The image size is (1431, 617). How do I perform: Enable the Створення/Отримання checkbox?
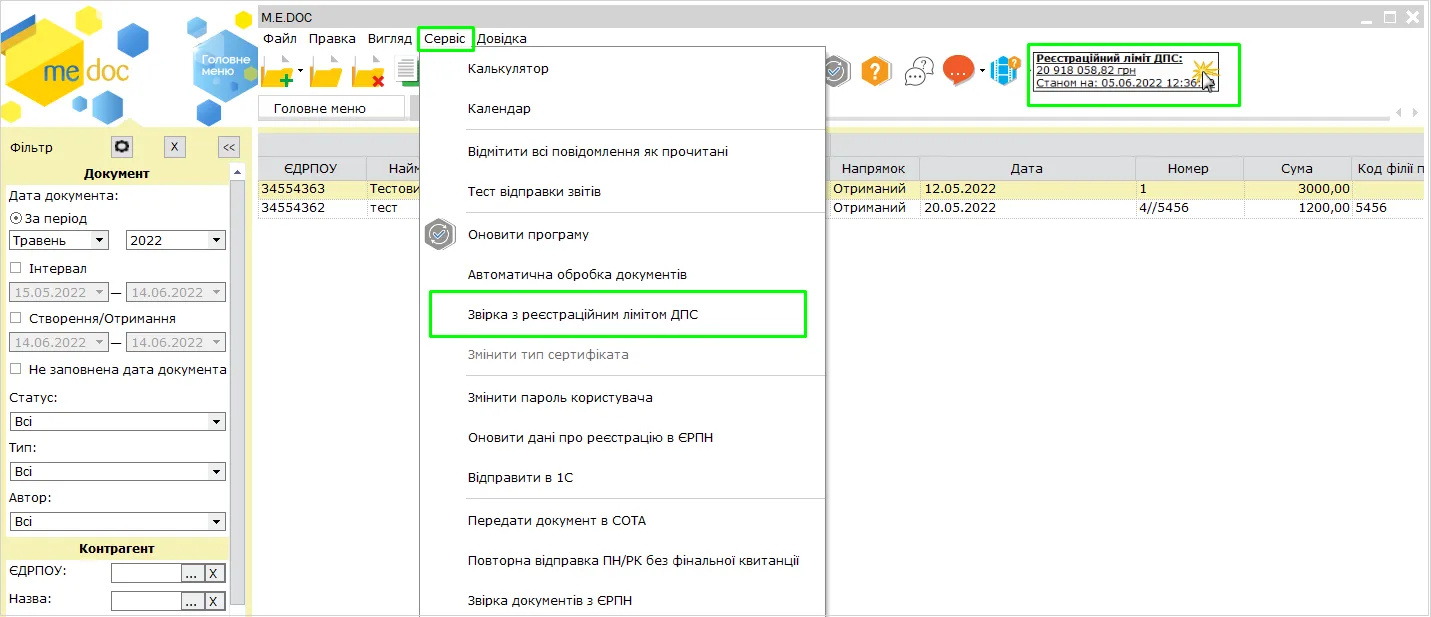click(x=15, y=318)
